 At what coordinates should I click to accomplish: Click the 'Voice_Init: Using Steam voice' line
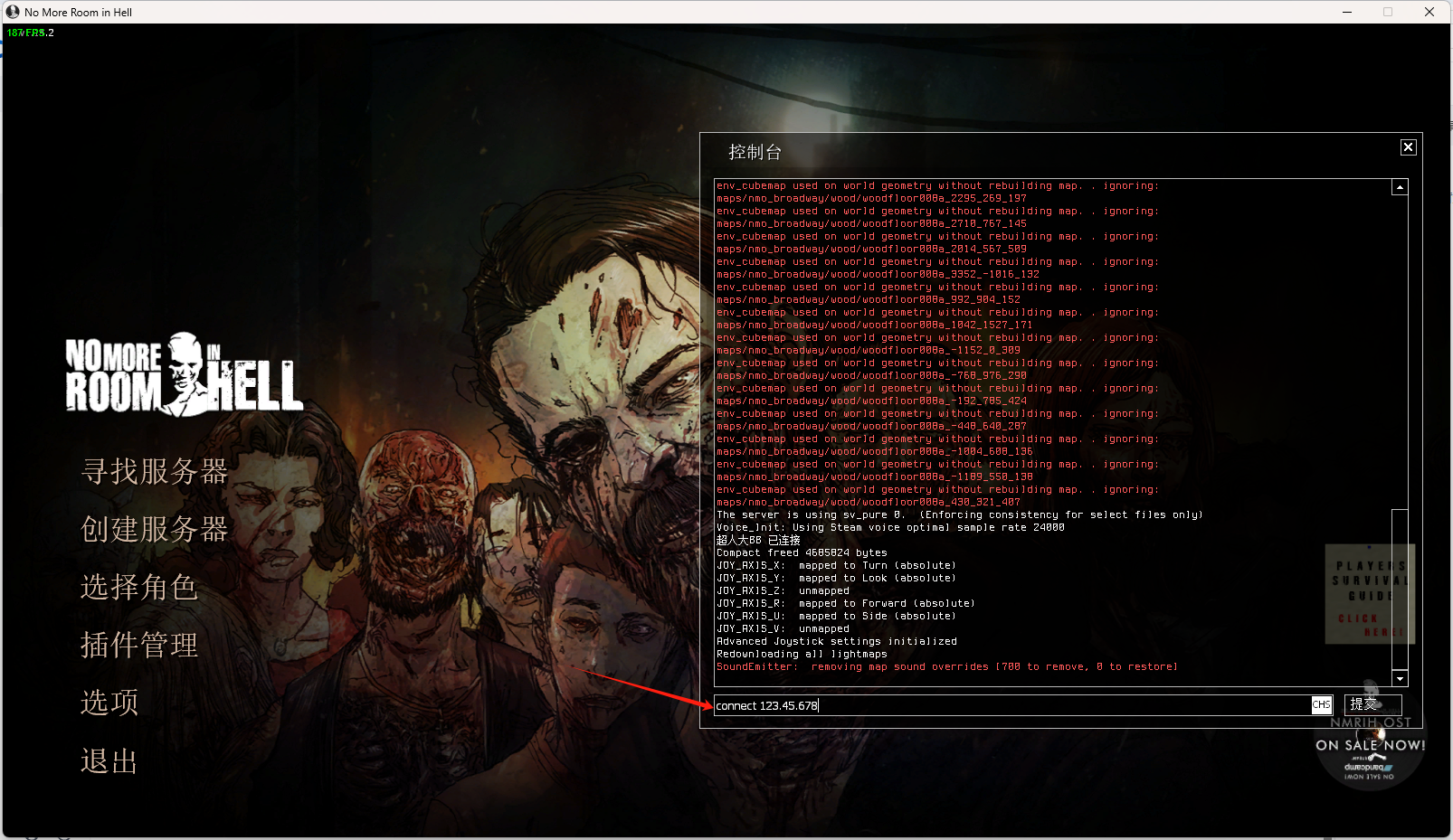point(890,527)
